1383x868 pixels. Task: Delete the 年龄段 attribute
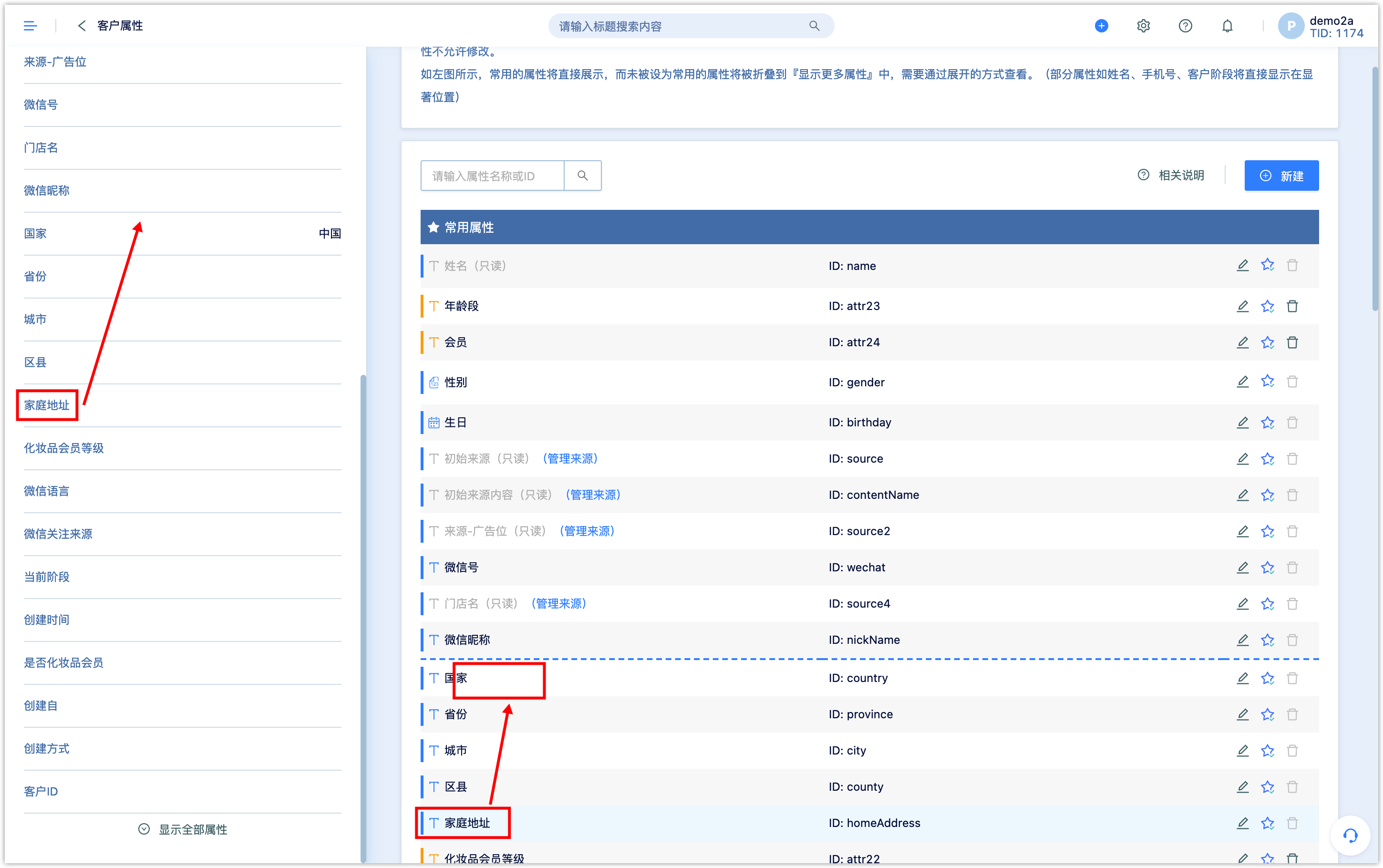tap(1292, 306)
